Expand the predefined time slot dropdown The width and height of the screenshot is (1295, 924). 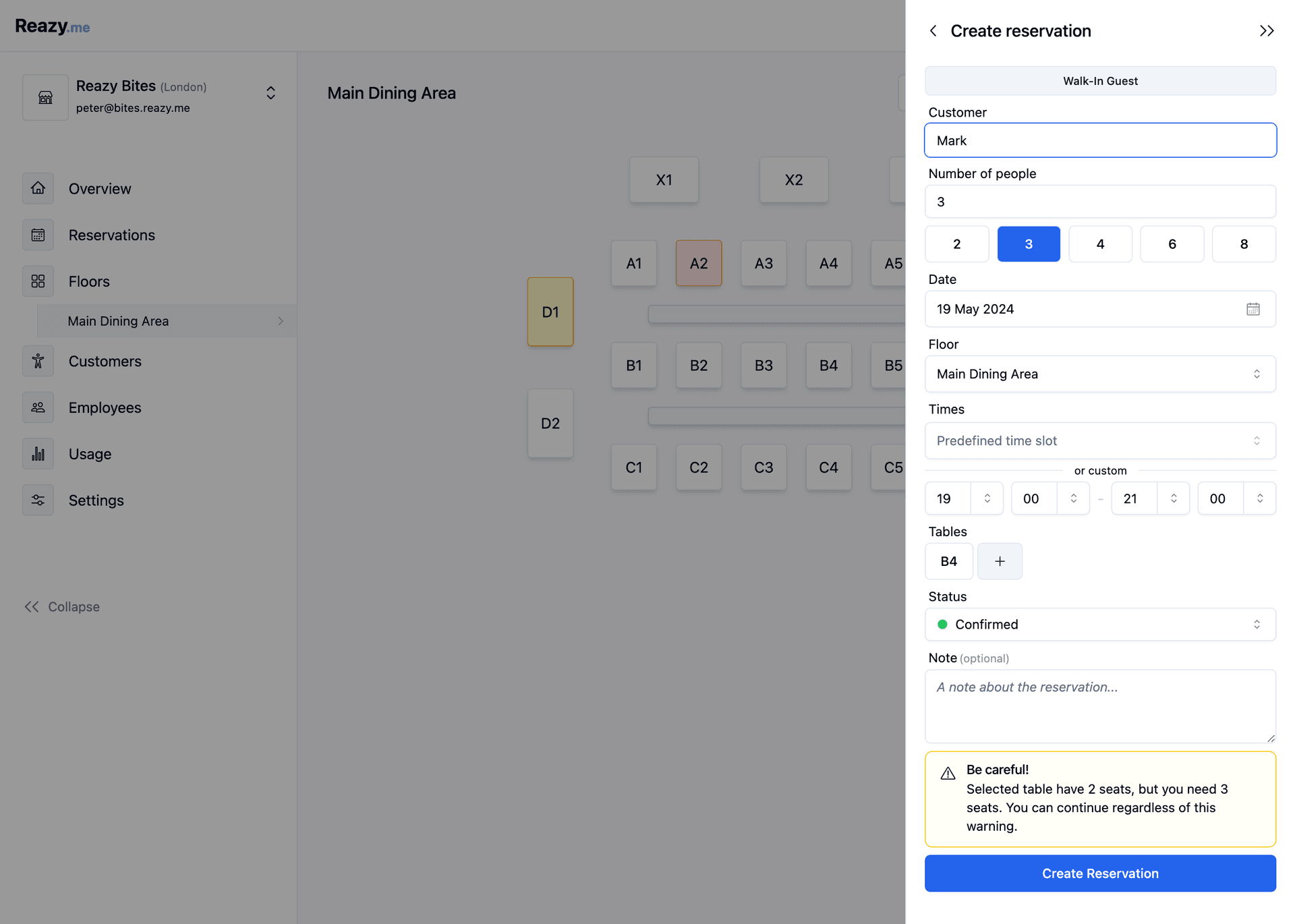pos(1100,440)
